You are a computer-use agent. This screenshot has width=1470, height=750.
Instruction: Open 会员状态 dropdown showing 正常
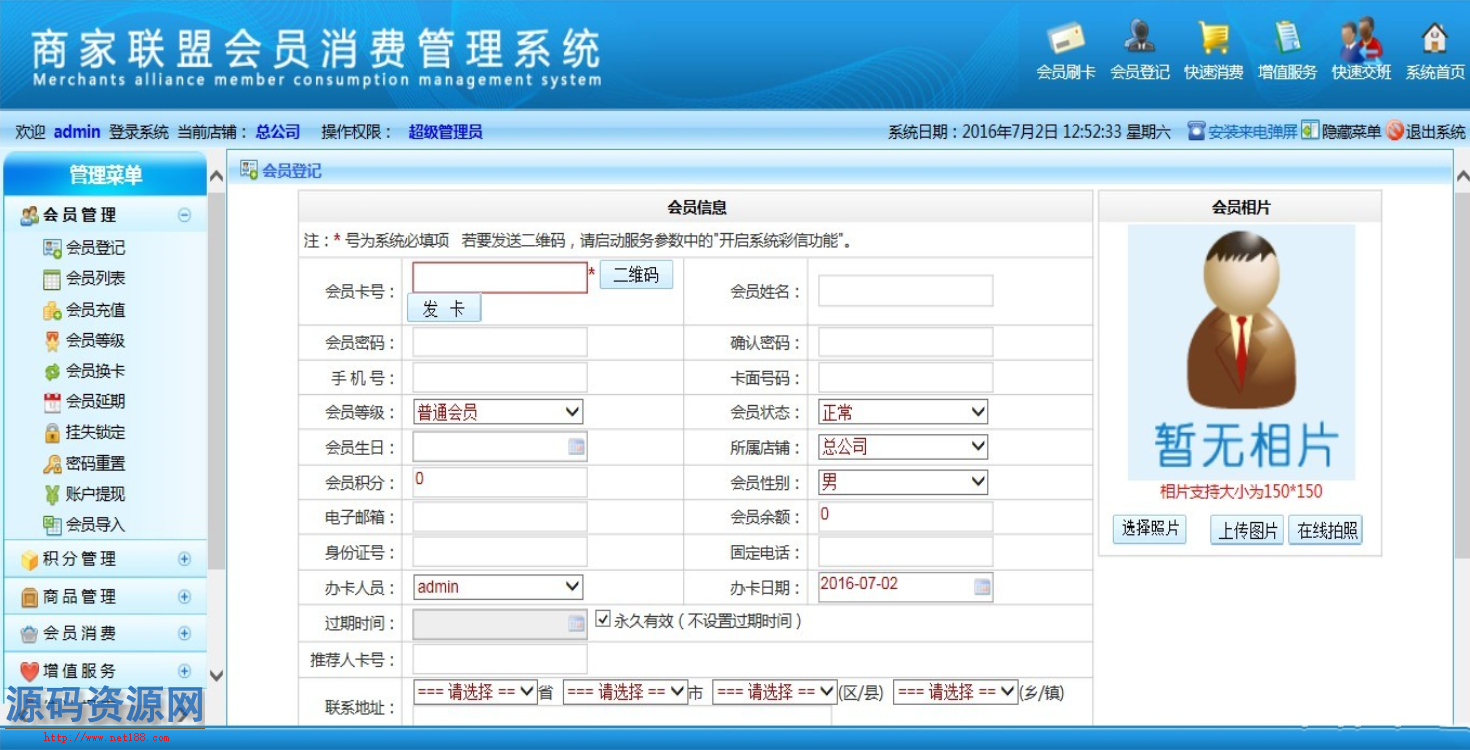click(903, 412)
